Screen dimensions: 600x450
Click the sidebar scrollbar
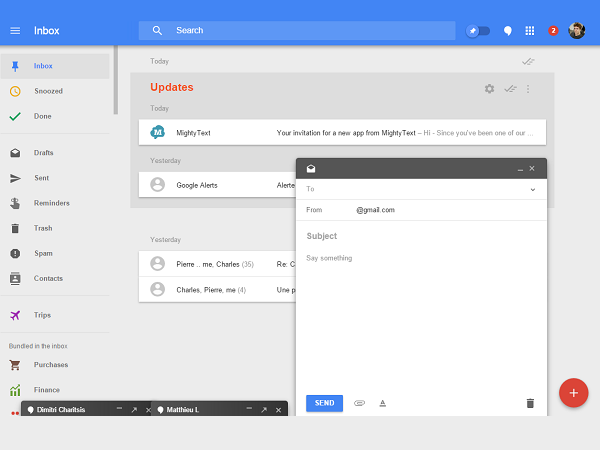click(116, 80)
